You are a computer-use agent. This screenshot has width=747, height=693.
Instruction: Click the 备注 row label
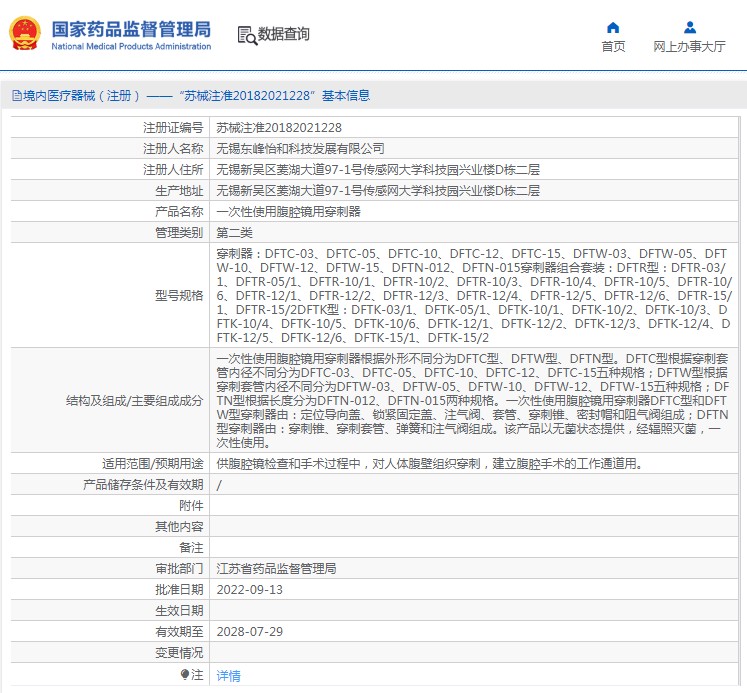(x=191, y=548)
